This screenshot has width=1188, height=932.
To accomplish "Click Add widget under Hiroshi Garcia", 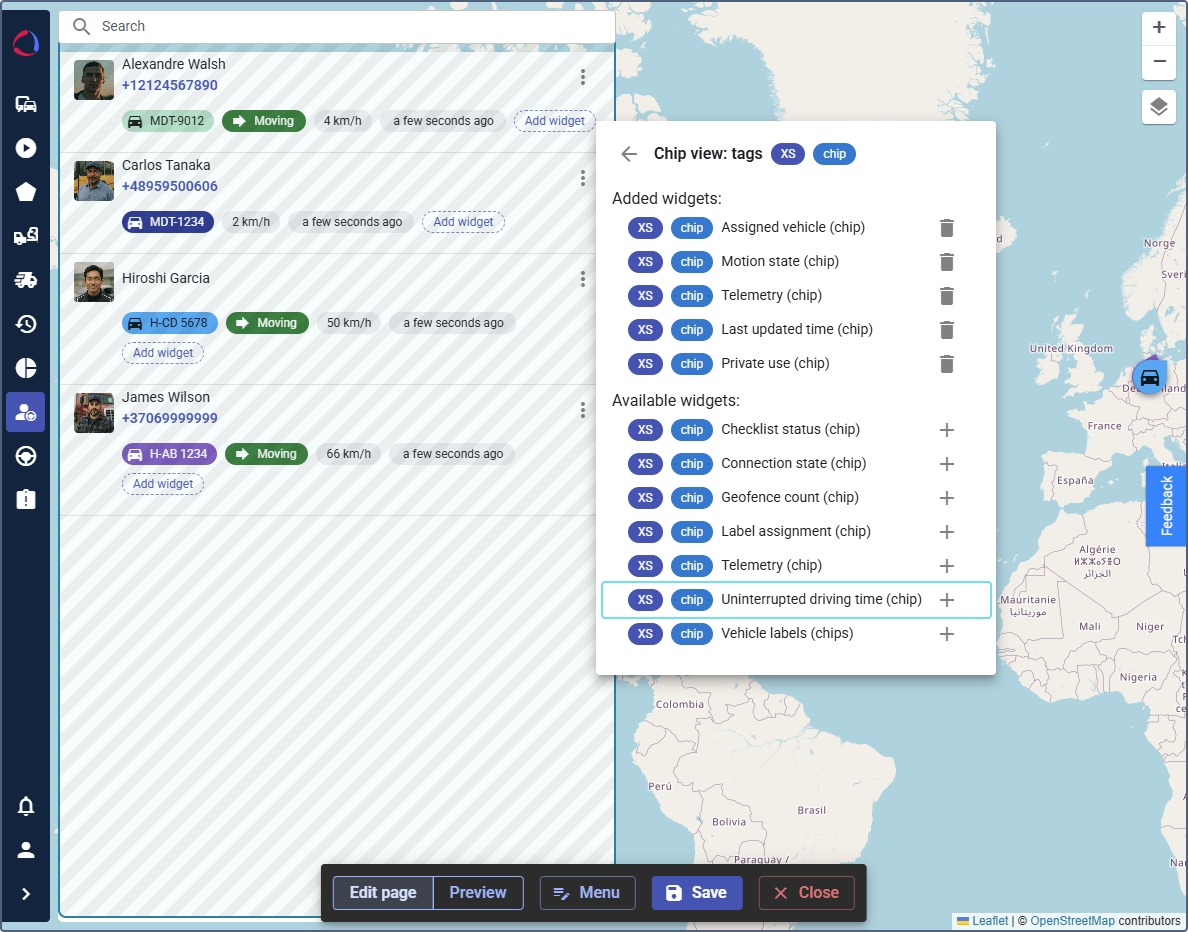I will click(163, 353).
